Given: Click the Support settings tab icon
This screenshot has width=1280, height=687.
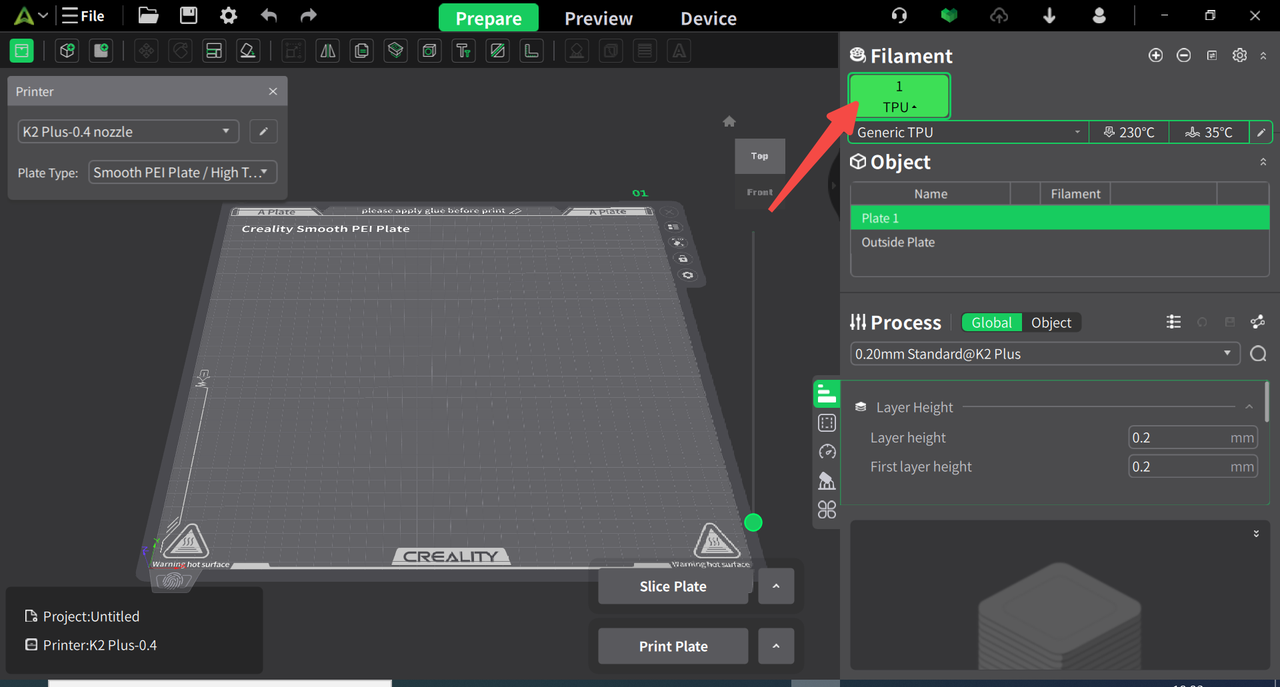Looking at the screenshot, I should coord(826,481).
